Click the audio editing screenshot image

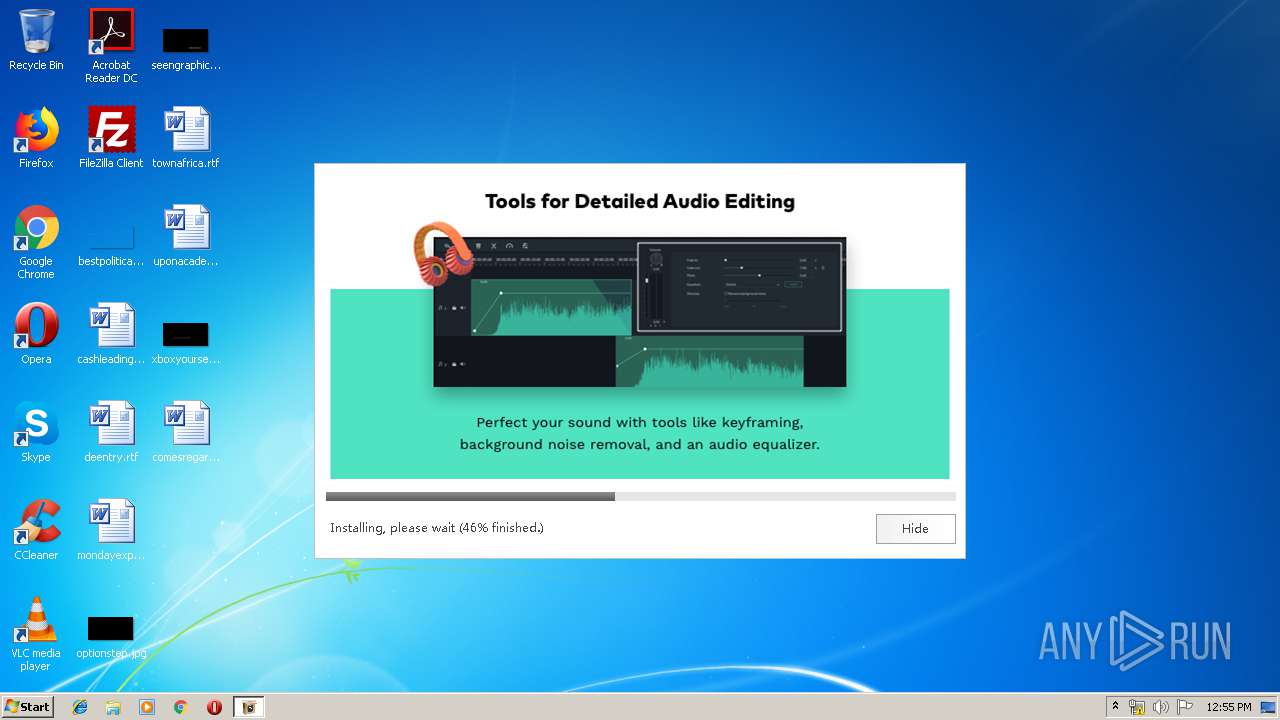tap(640, 312)
